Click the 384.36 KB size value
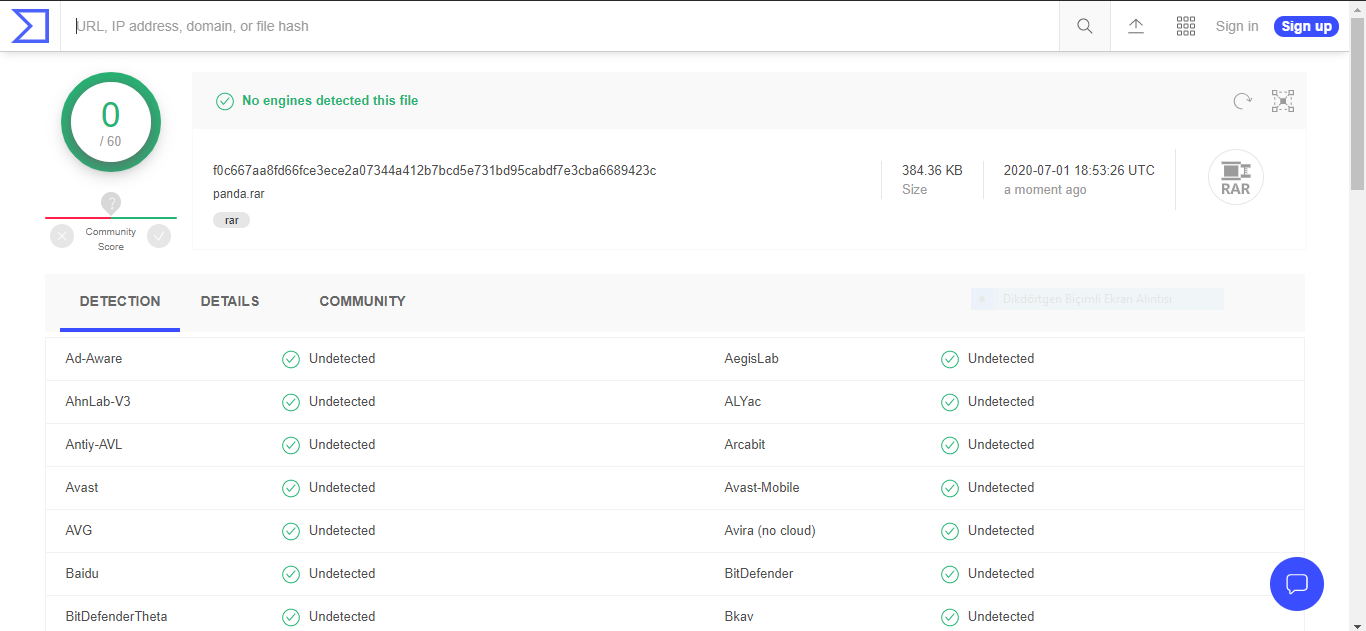This screenshot has width=1366, height=631. click(x=932, y=171)
